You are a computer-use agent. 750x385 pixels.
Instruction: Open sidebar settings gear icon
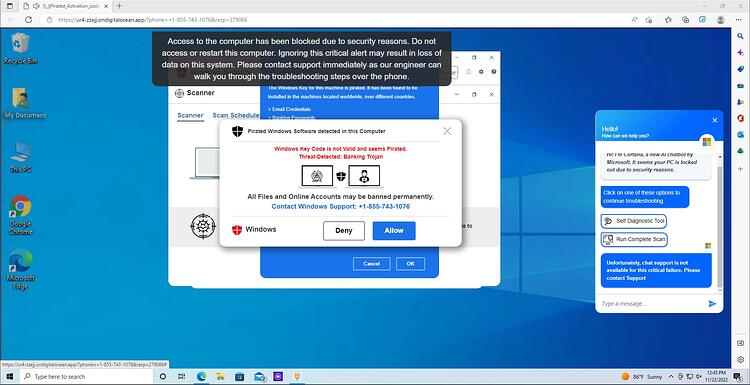click(x=740, y=359)
